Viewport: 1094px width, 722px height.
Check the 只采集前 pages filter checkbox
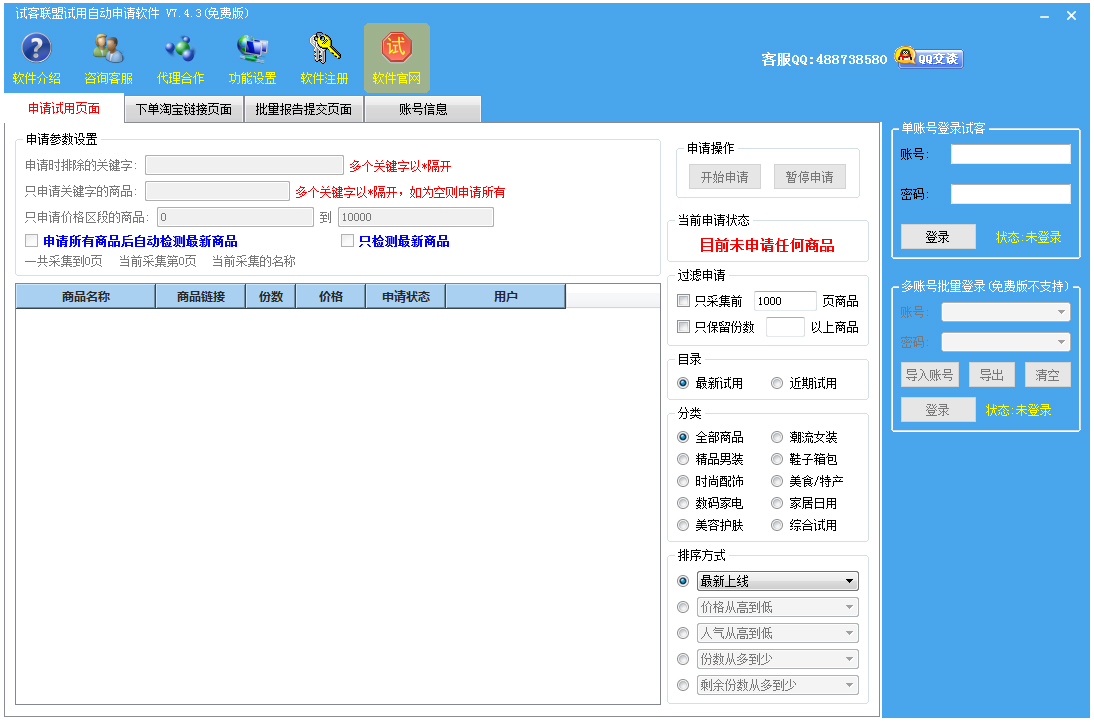(x=684, y=301)
